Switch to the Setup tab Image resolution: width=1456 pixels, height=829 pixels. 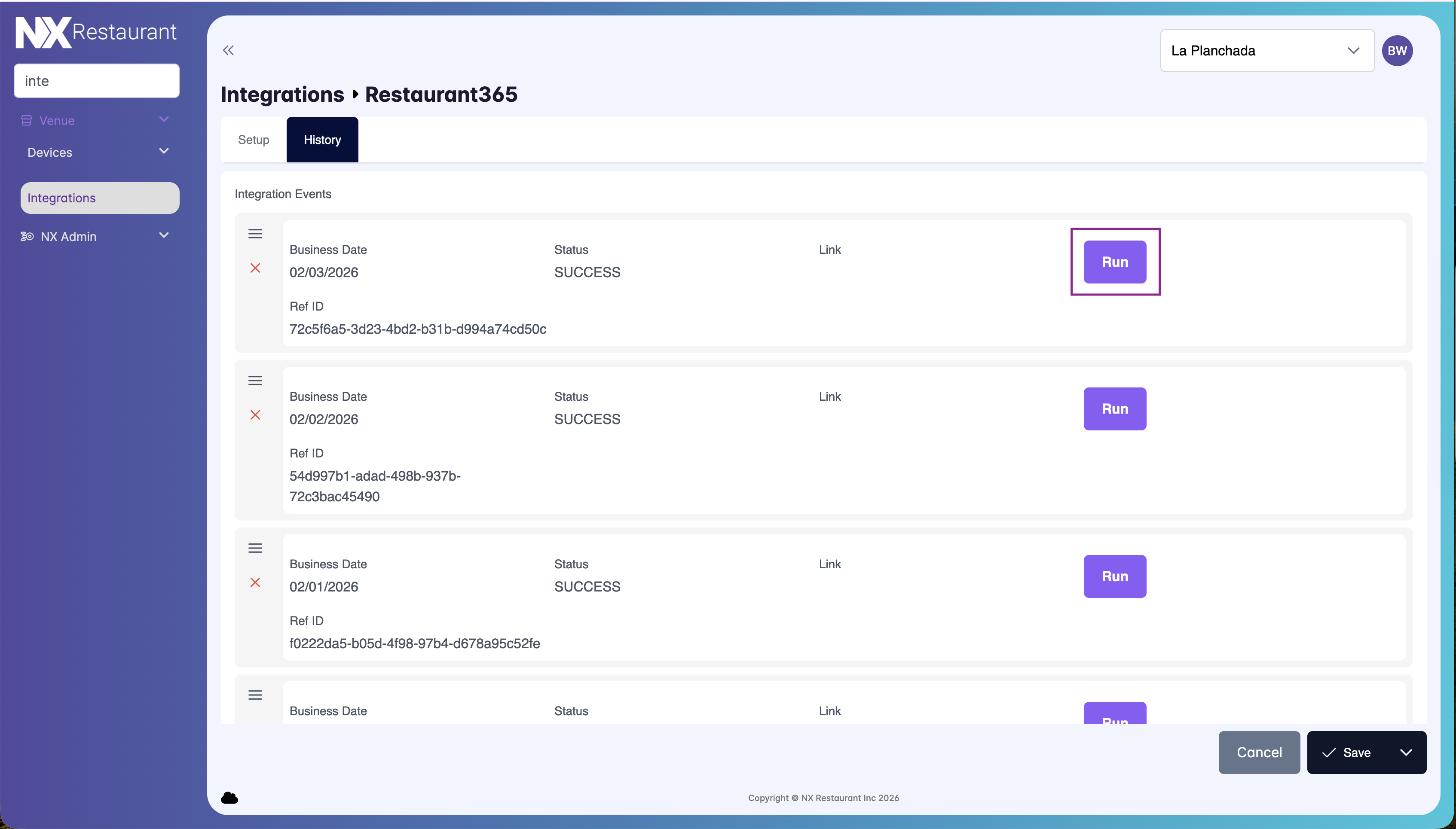click(254, 140)
